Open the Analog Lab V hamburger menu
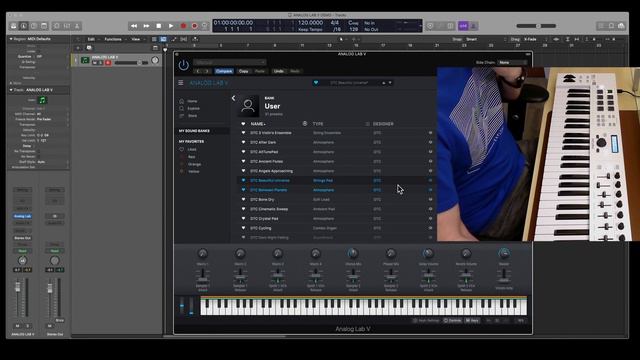Viewport: 640px width, 360px height. pos(181,82)
